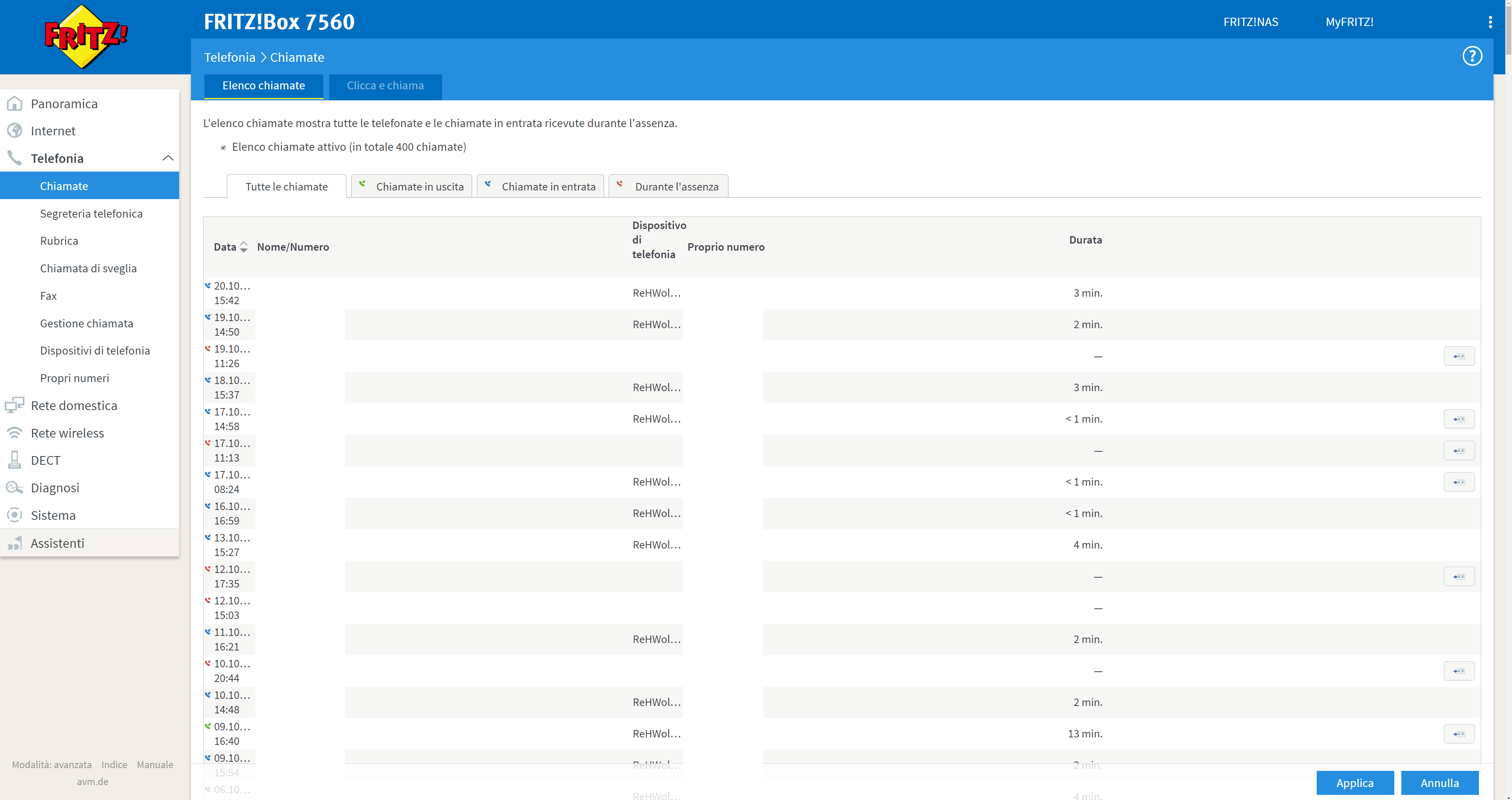The width and height of the screenshot is (1512, 800).
Task: Open the three-dot options menu
Action: coord(1490,22)
